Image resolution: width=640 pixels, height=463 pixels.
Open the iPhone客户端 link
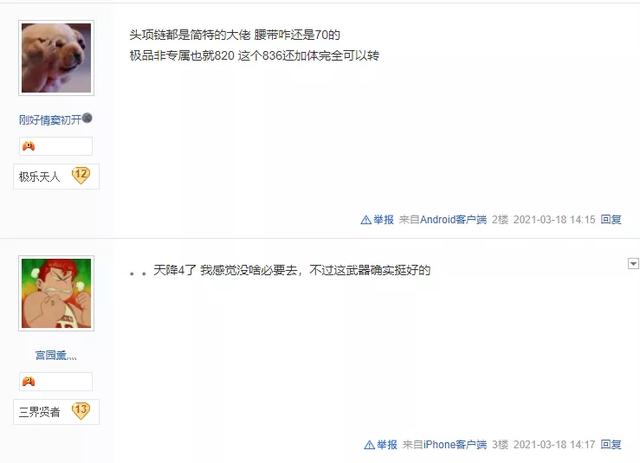455,444
